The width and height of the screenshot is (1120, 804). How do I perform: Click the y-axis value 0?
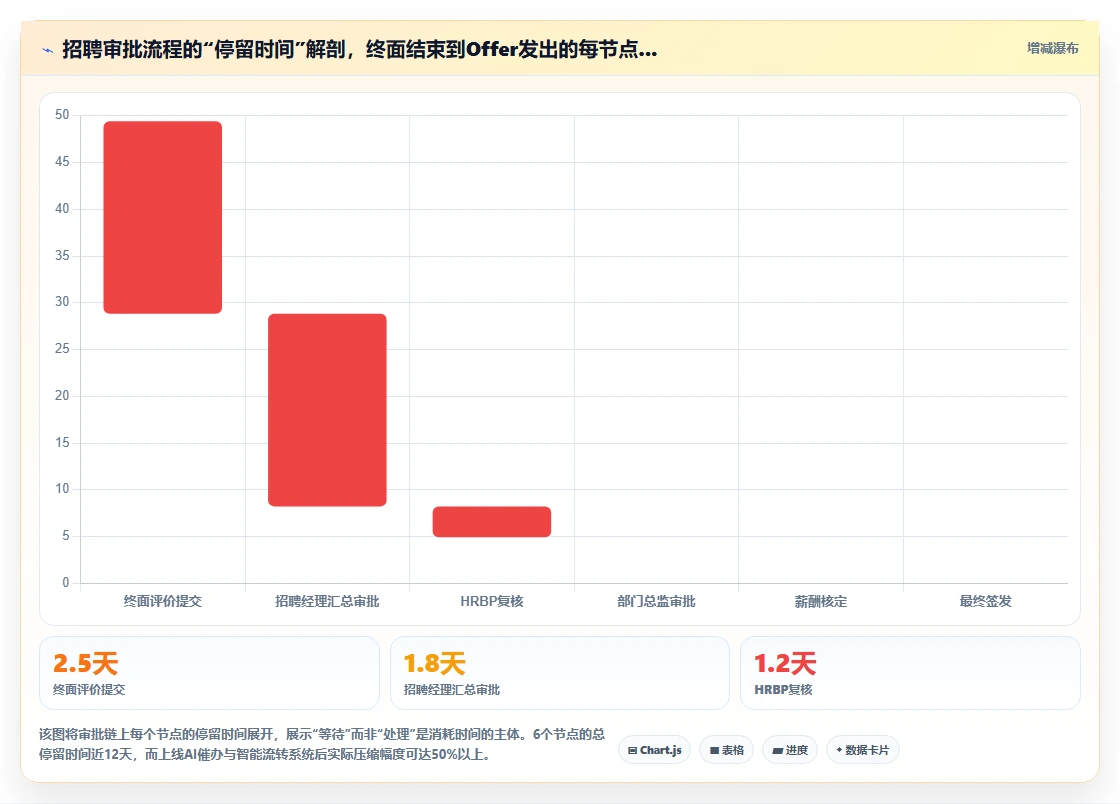[66, 583]
